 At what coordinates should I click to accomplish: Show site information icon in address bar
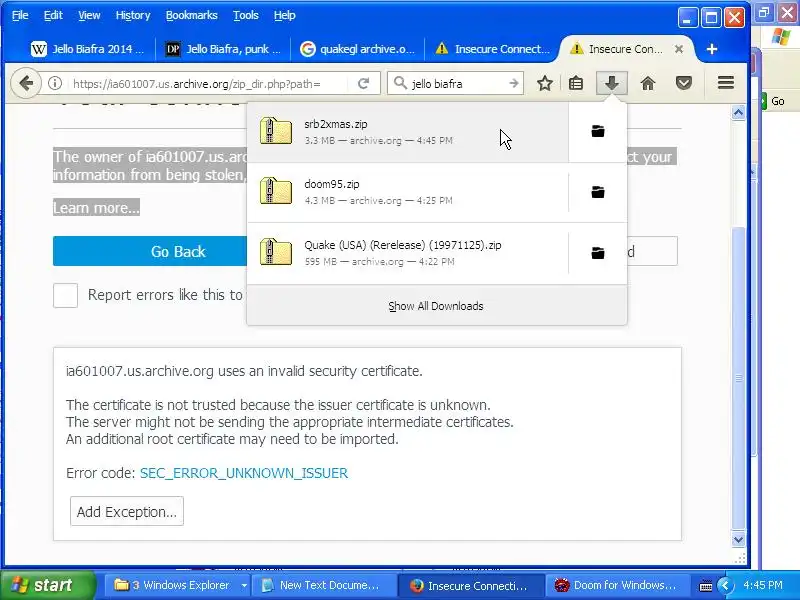click(x=55, y=83)
